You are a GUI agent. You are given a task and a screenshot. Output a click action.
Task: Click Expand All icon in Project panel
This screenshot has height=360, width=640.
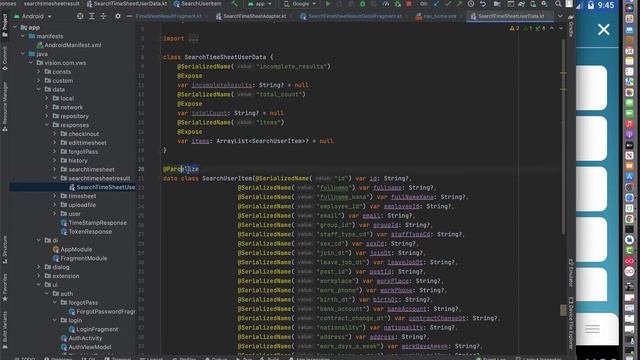(92, 16)
